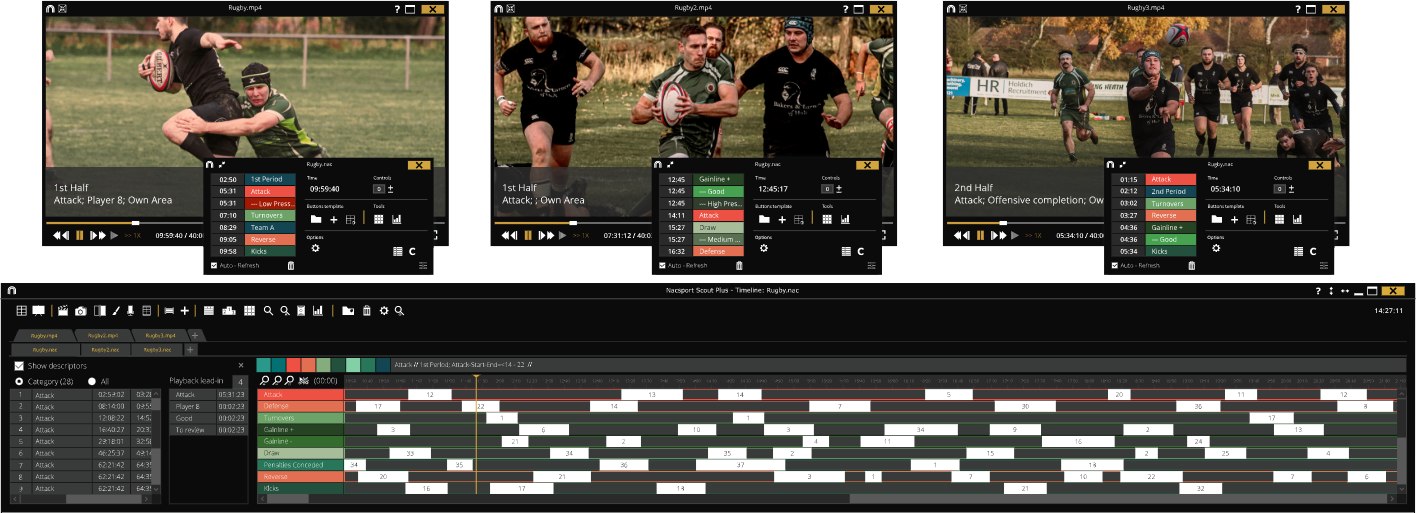Click trash icon in Rugby3.mp4 register panel
Screen dimensions: 1416x513
1192,266
